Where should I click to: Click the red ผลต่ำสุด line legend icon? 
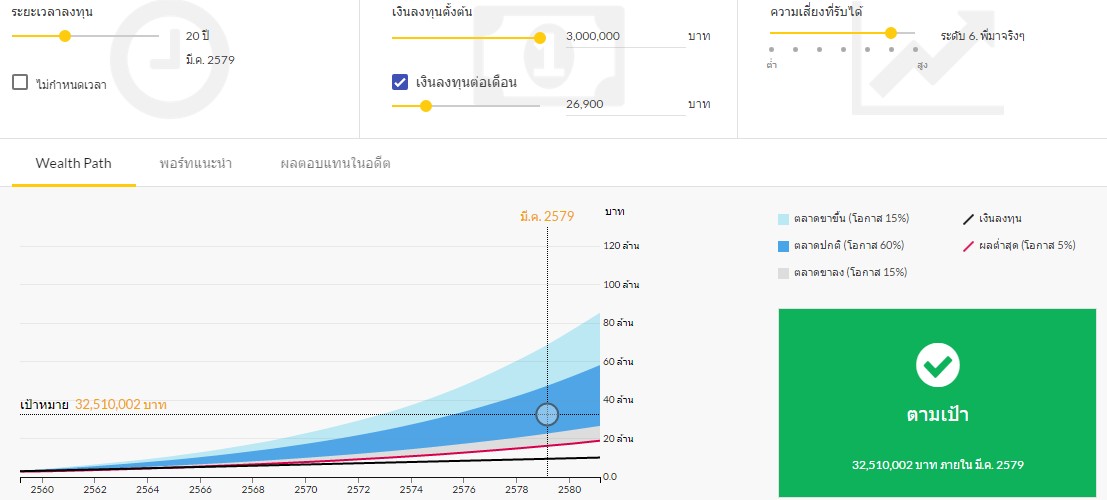click(x=968, y=246)
